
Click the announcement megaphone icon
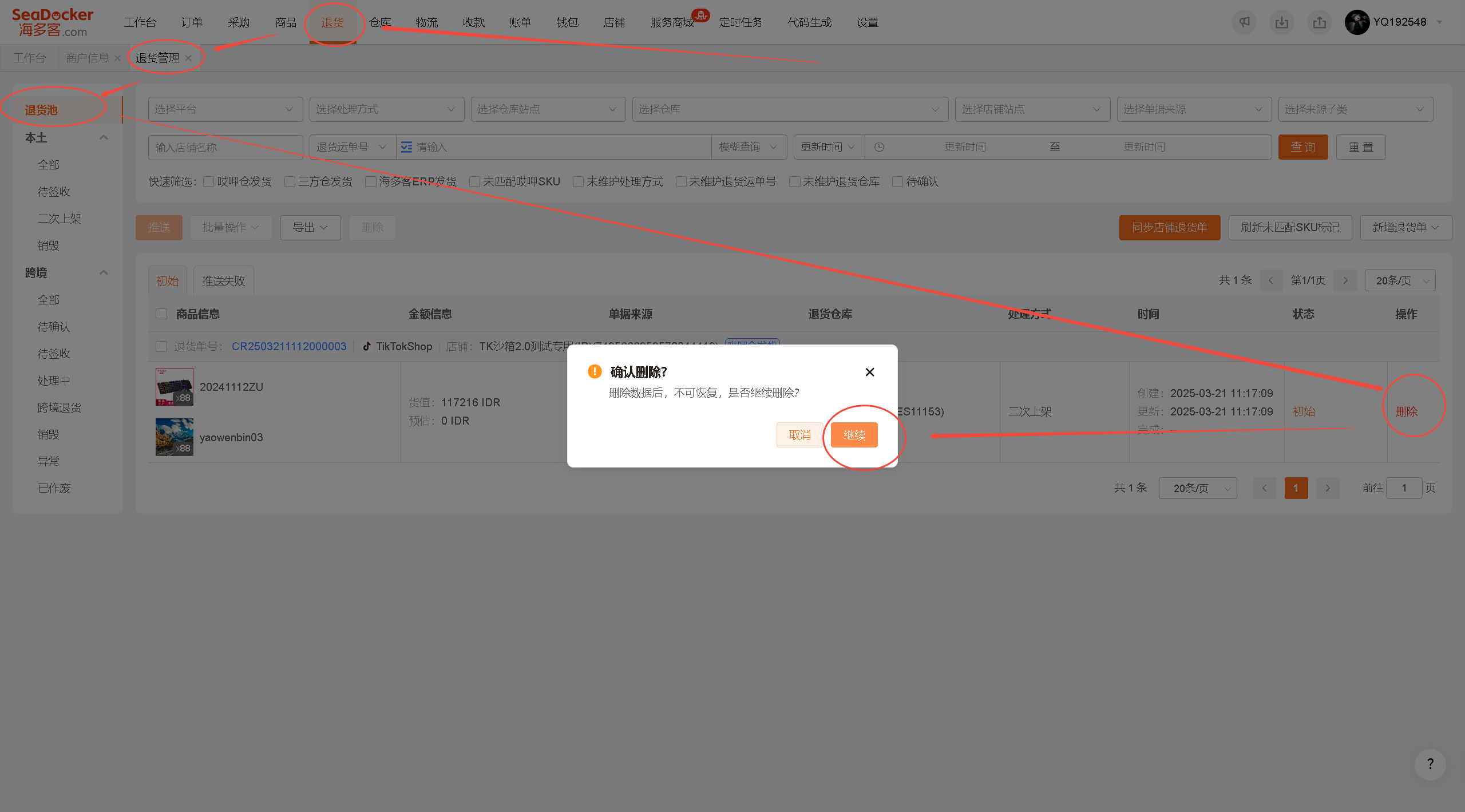pos(1244,22)
